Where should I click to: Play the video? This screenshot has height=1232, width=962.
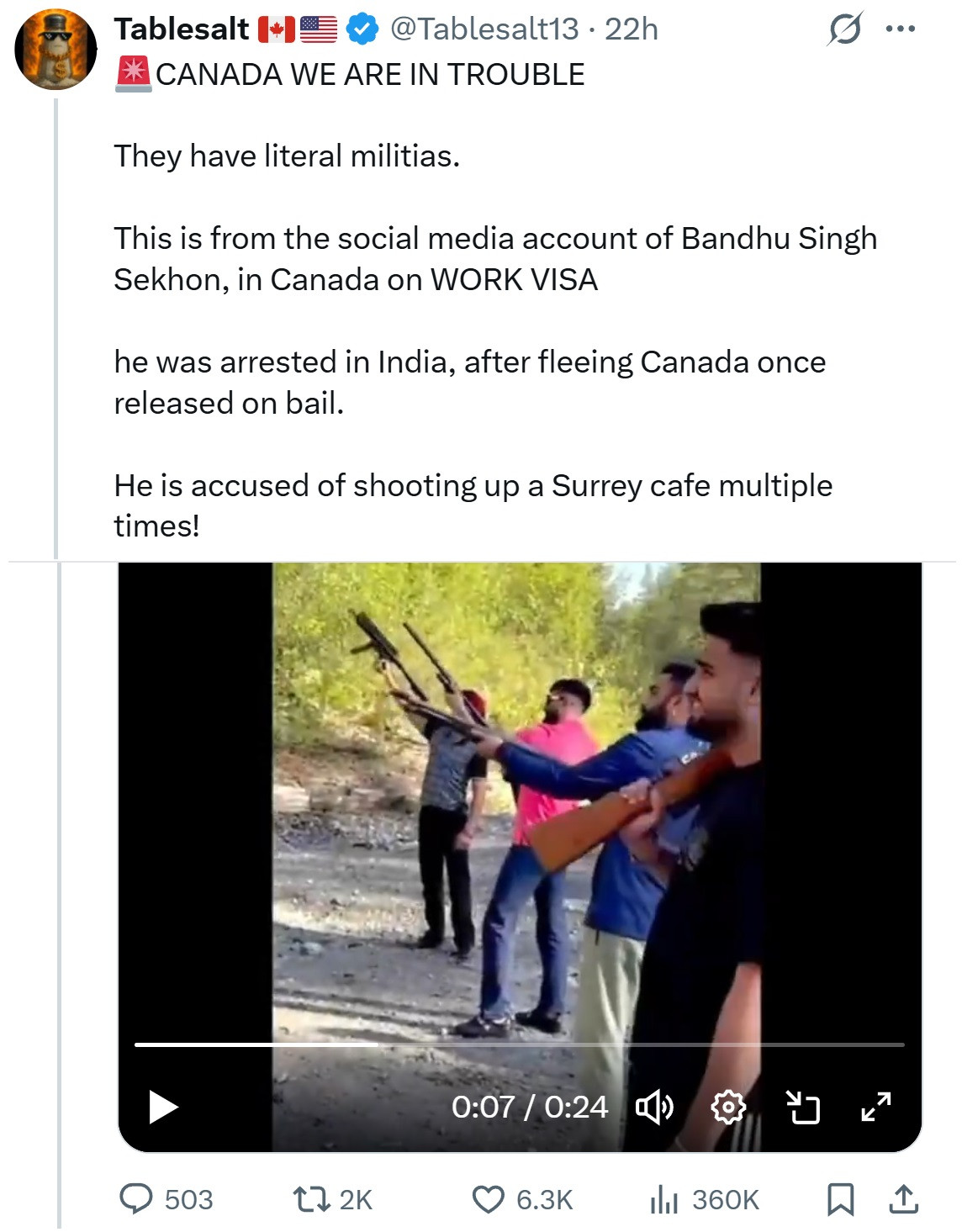[163, 1107]
